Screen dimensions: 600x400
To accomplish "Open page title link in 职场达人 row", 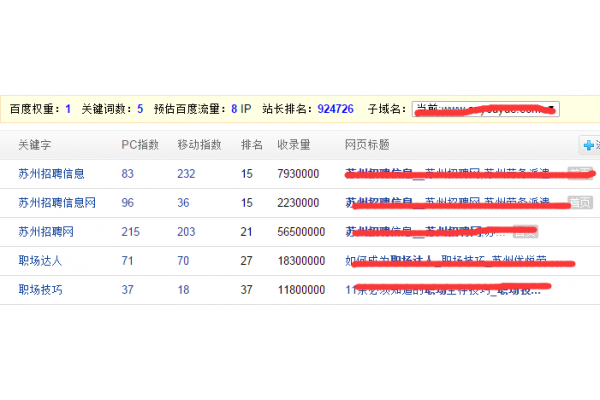I will coord(446,261).
